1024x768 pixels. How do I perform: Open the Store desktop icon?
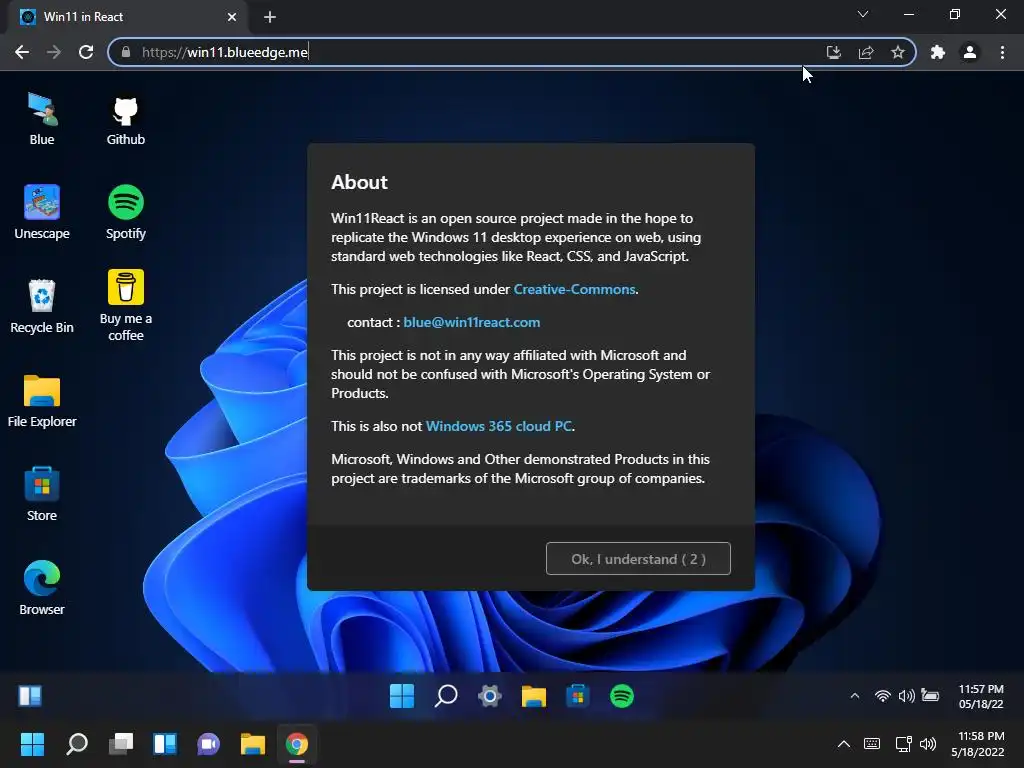tap(42, 494)
